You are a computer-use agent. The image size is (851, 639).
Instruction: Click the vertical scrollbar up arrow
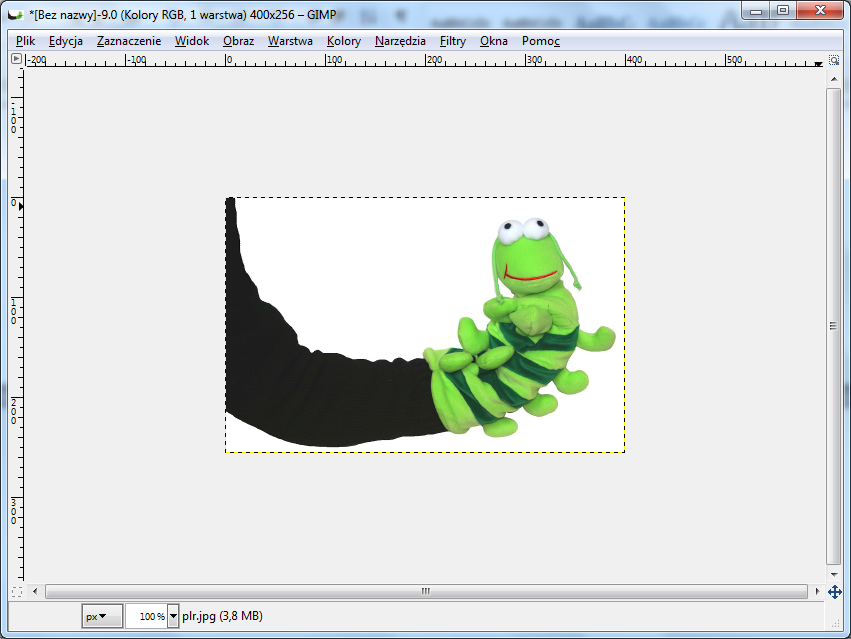tap(834, 79)
